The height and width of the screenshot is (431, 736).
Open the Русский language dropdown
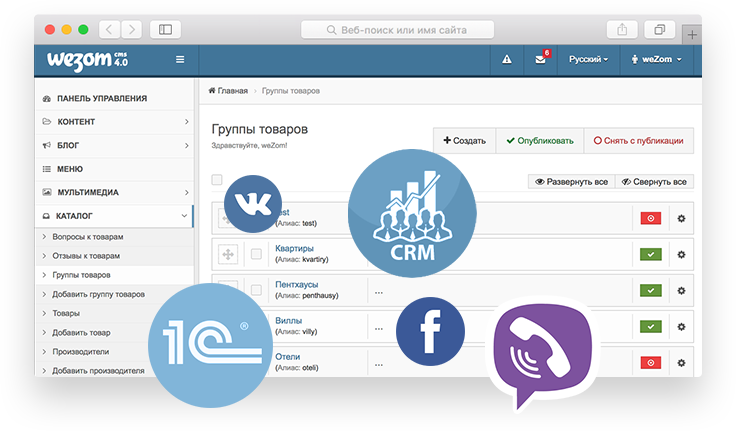589,60
